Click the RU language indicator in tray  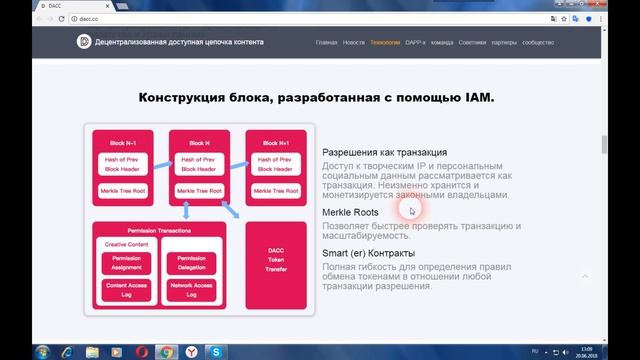click(x=535, y=351)
